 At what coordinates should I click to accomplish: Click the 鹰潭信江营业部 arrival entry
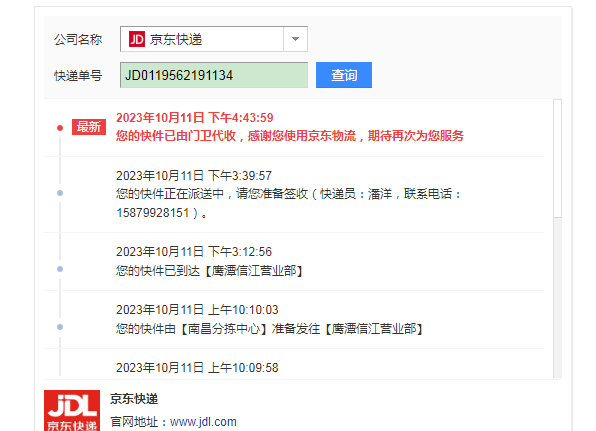(x=209, y=271)
